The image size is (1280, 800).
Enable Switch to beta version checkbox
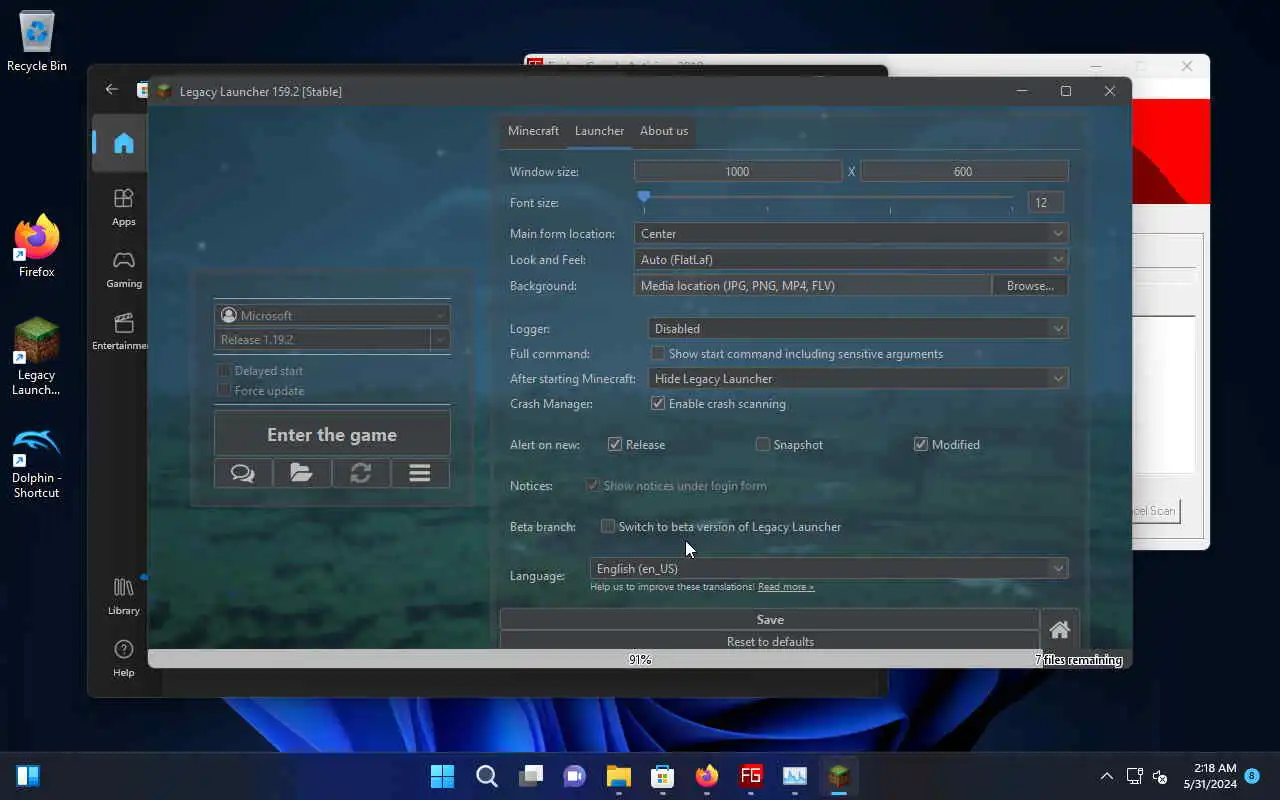coord(608,526)
